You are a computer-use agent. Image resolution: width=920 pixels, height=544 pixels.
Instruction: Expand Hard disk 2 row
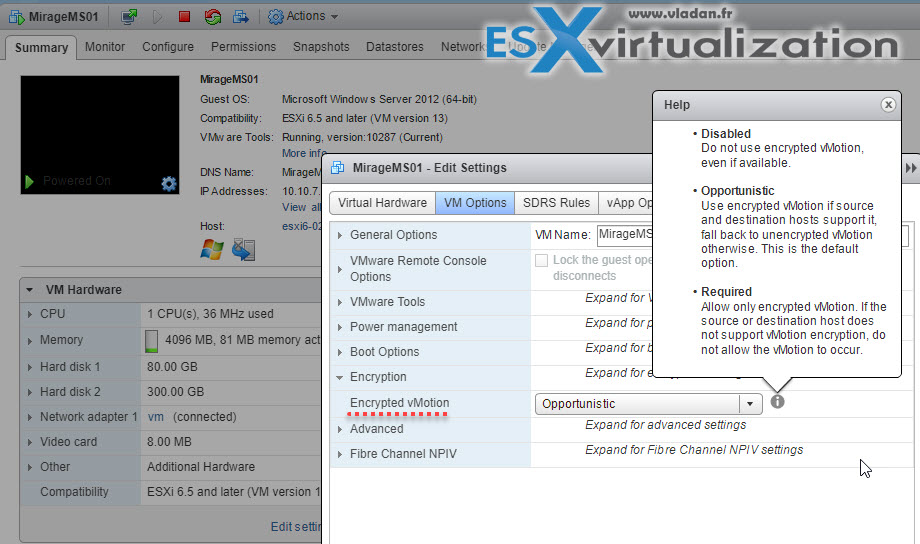point(29,392)
